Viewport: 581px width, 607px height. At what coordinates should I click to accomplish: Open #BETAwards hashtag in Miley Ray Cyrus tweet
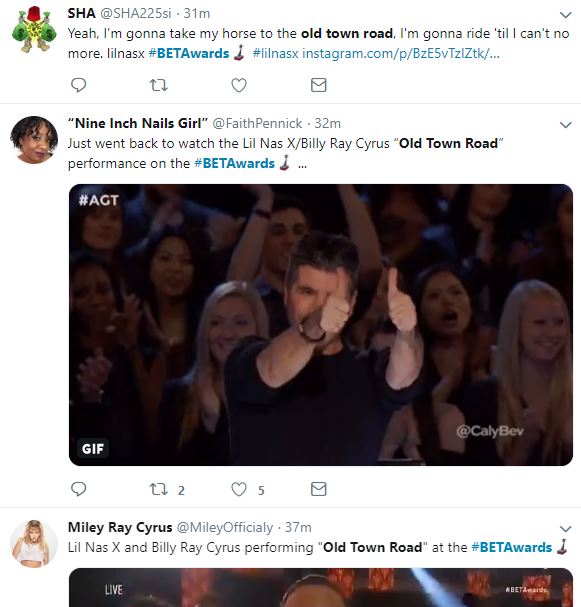point(511,547)
